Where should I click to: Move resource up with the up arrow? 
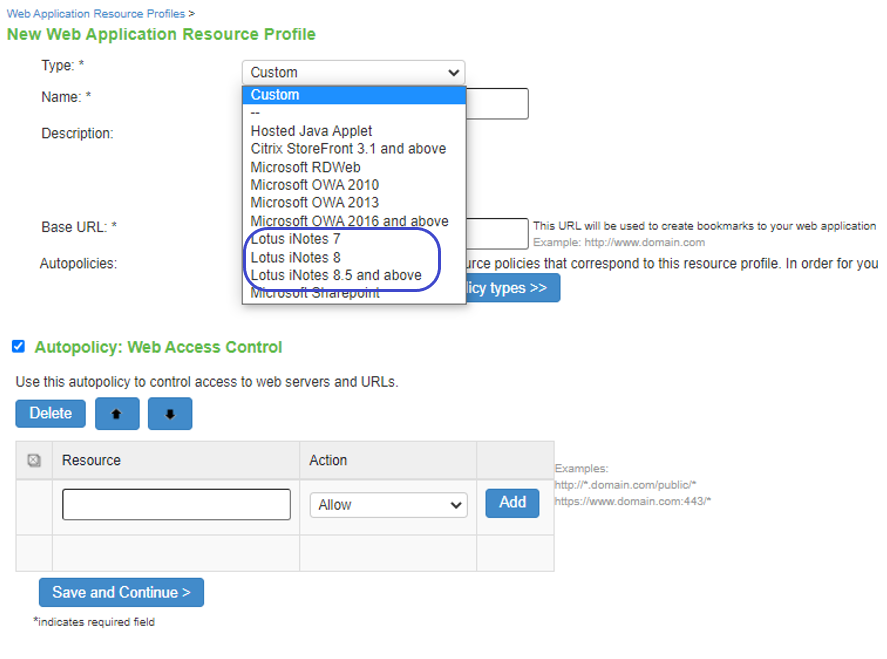point(117,414)
